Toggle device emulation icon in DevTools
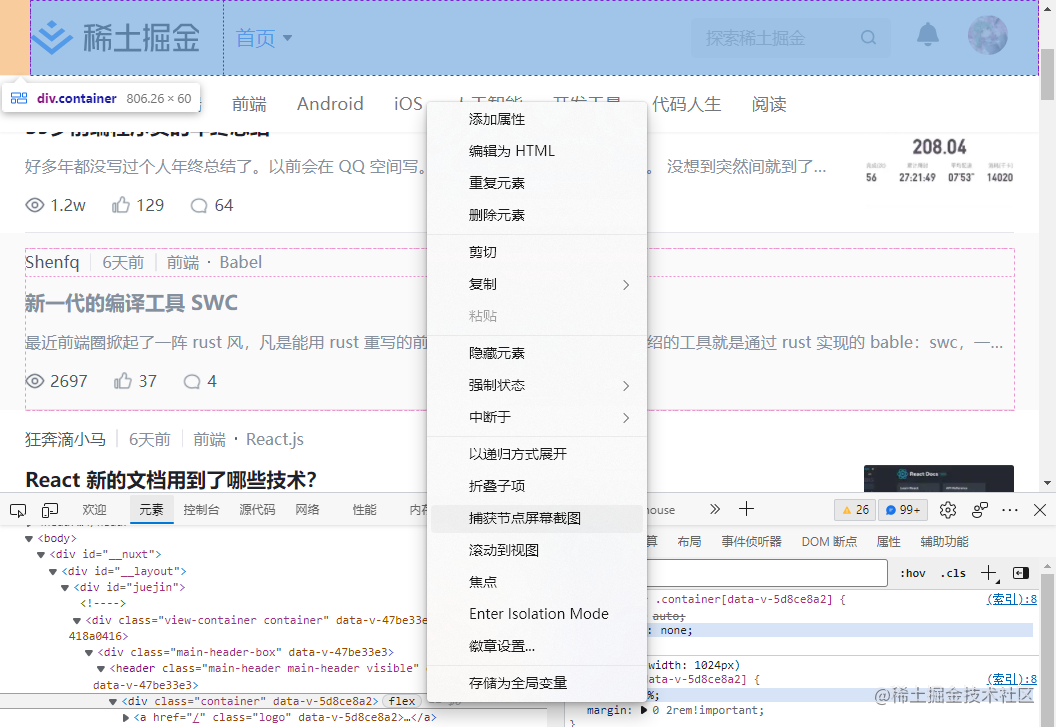The image size is (1056, 727). [50, 510]
